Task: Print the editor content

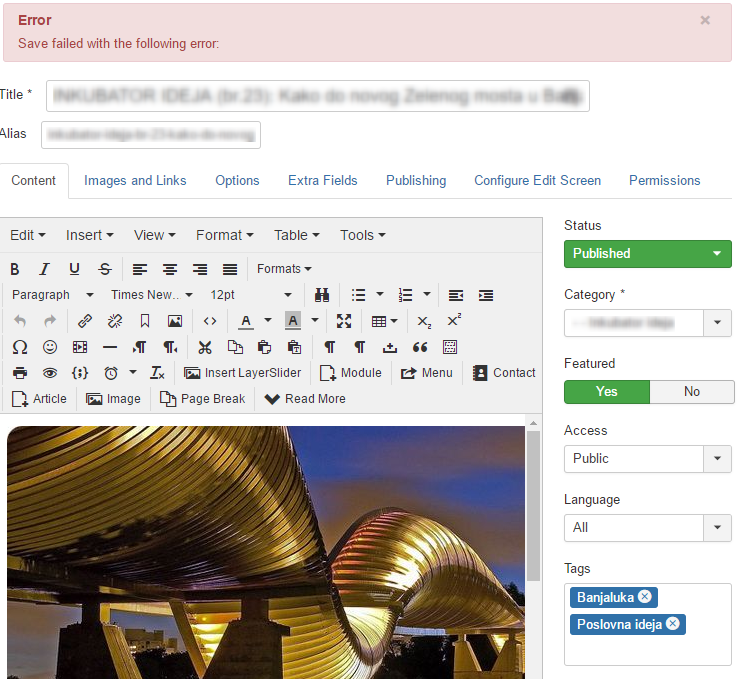Action: 19,373
